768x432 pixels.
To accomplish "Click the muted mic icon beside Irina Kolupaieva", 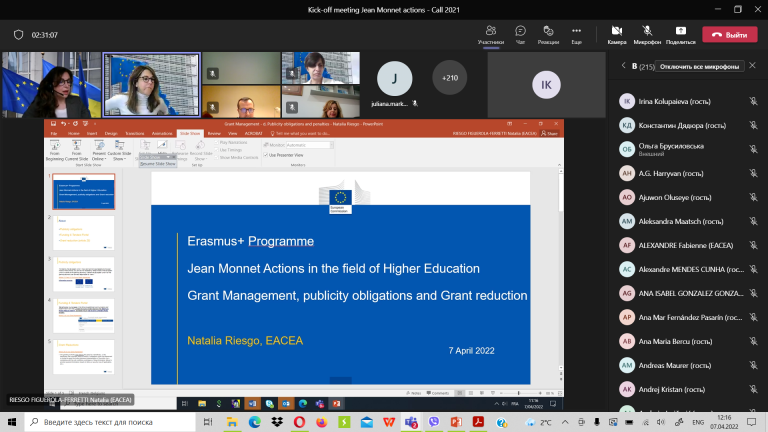I will click(753, 101).
